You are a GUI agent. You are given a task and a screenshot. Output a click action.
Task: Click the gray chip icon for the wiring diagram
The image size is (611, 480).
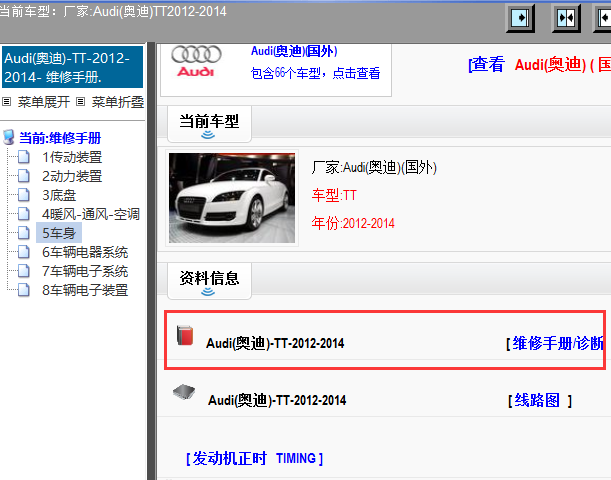pyautogui.click(x=184, y=392)
